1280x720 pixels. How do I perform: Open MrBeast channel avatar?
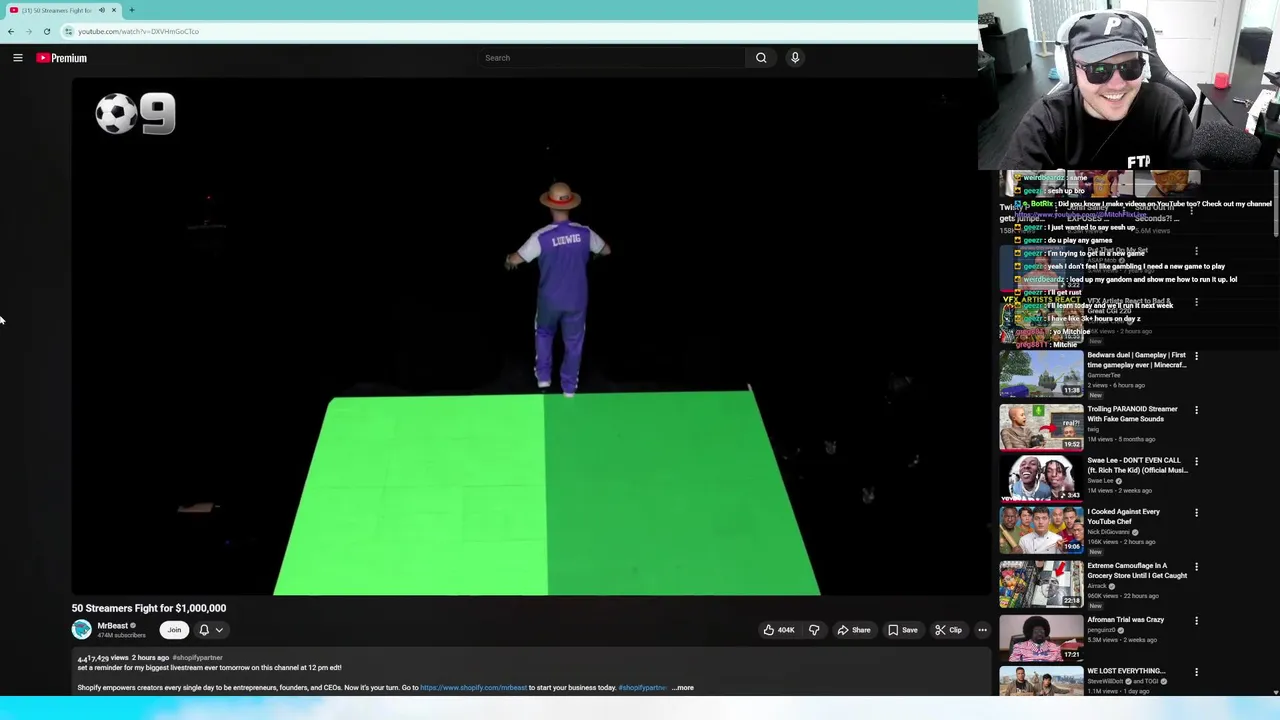[81, 629]
